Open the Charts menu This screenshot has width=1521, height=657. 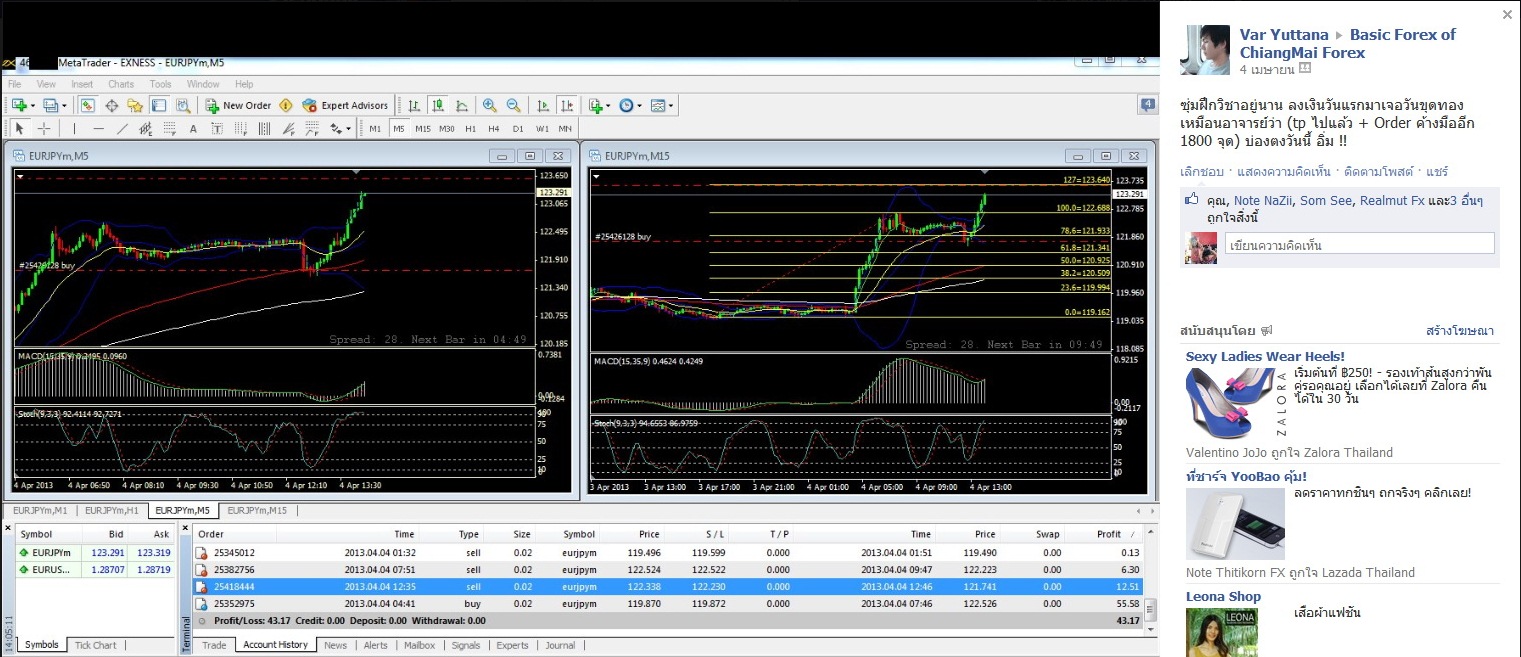click(121, 84)
